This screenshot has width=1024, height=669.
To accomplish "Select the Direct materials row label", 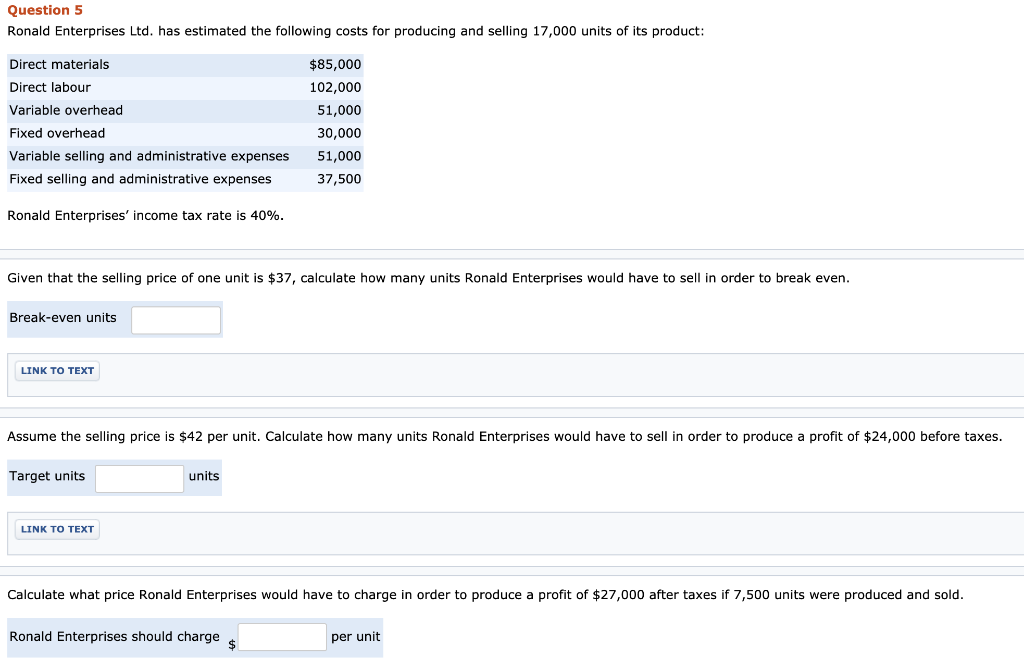I will (x=60, y=64).
